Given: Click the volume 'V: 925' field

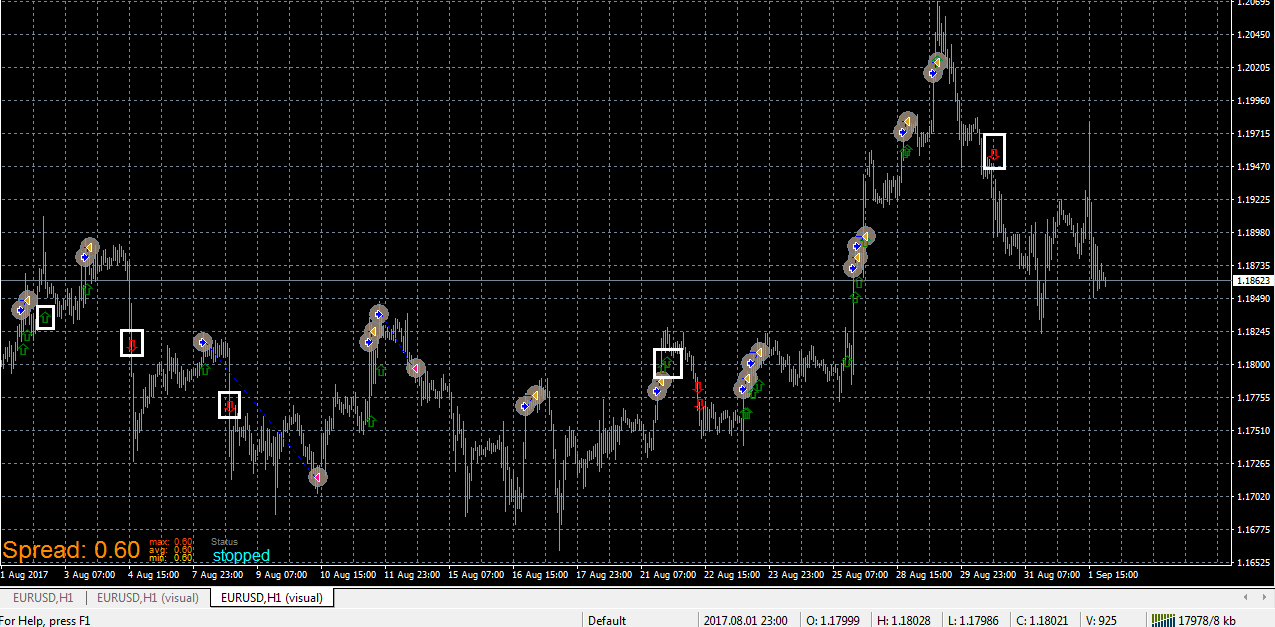Looking at the screenshot, I should point(1101,620).
